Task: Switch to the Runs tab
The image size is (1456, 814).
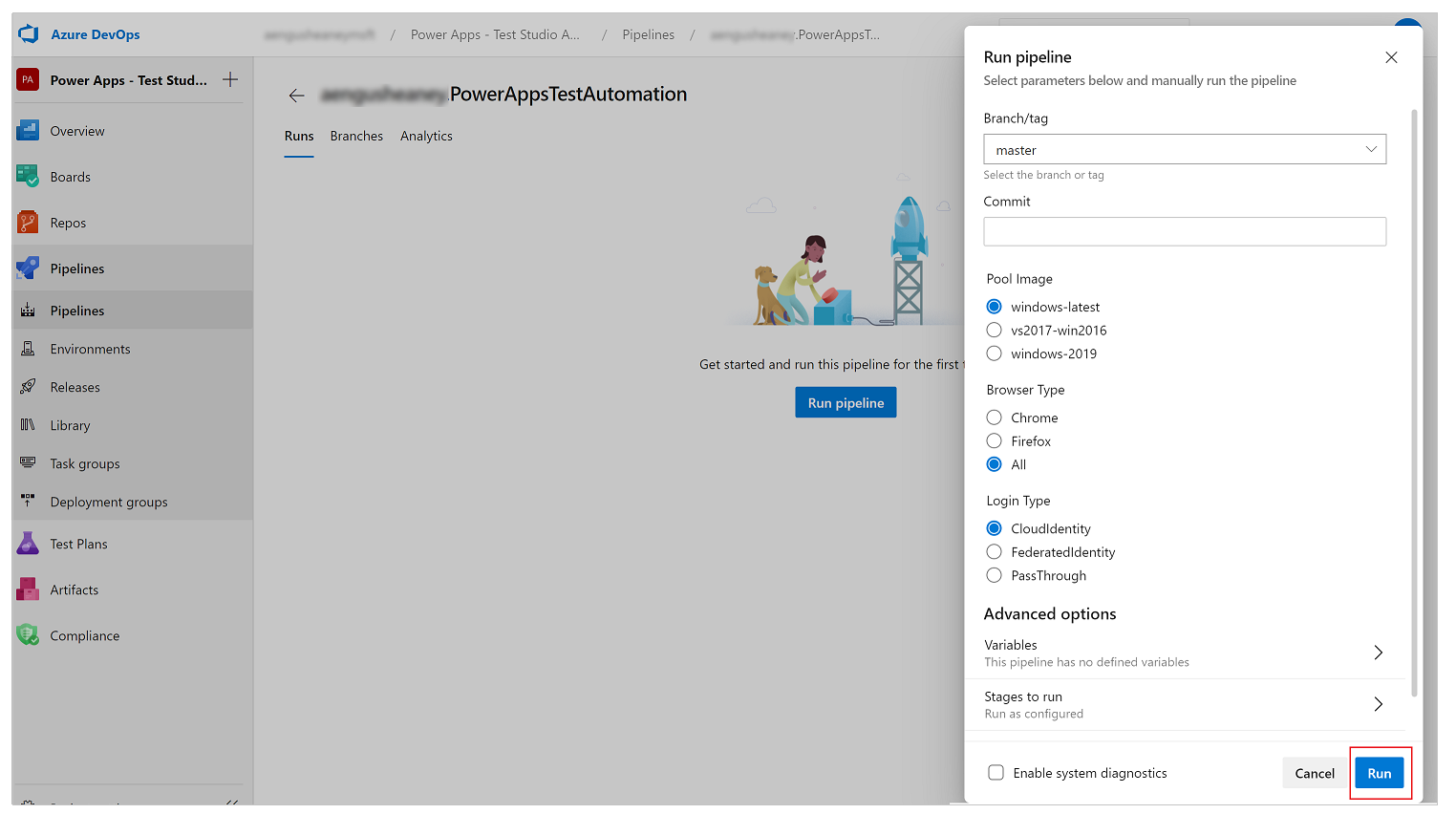Action: pyautogui.click(x=299, y=136)
